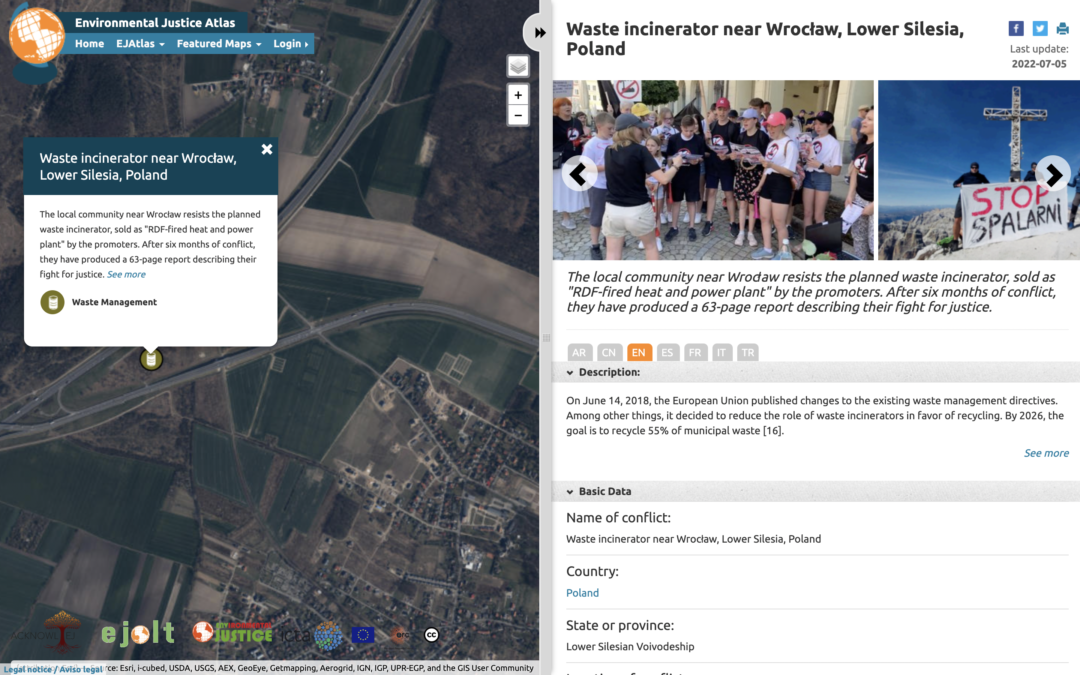The width and height of the screenshot is (1080, 675).
Task: Select the waste incinerator map marker
Action: [x=151, y=359]
